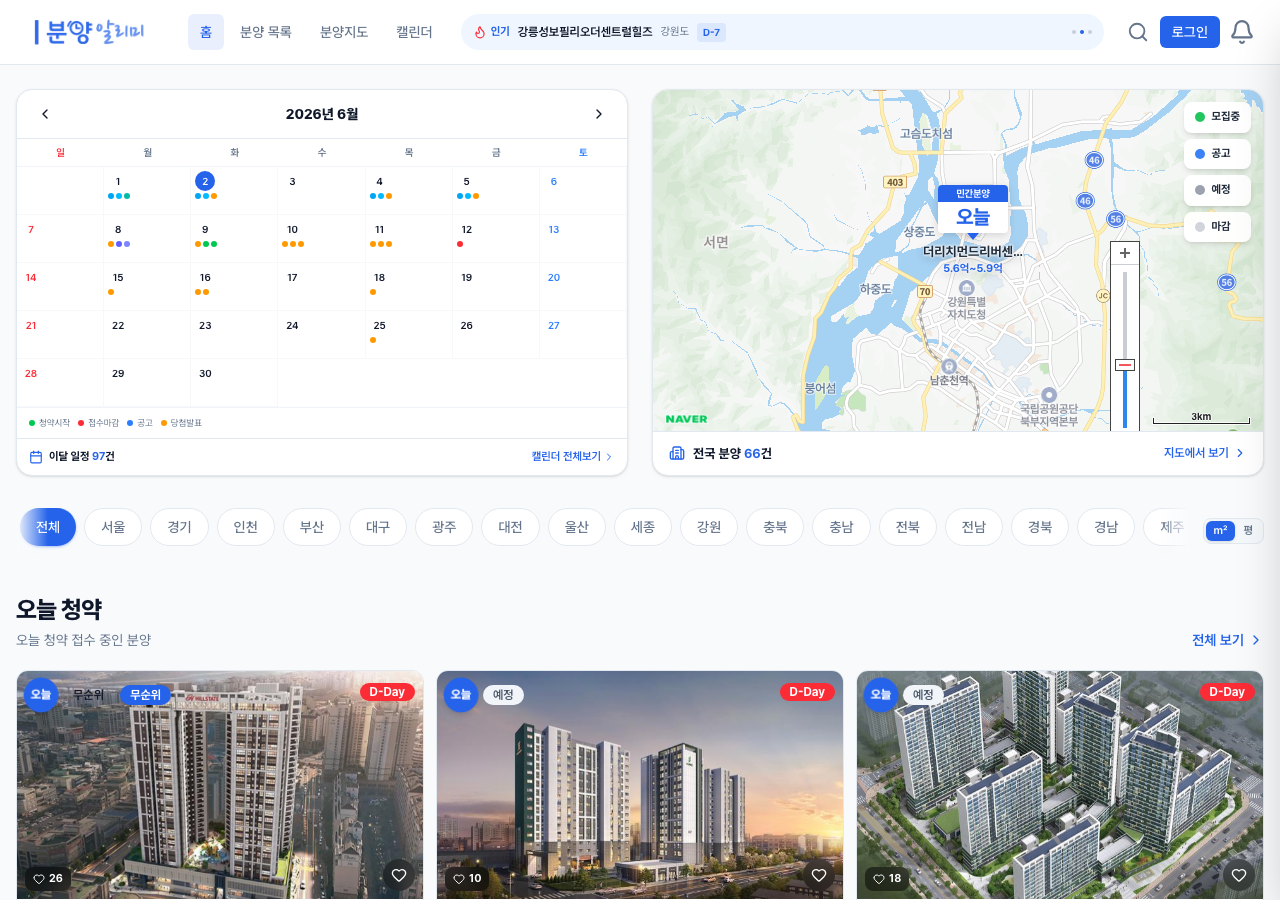
Task: Select the 강원 region filter
Action: coord(709,527)
